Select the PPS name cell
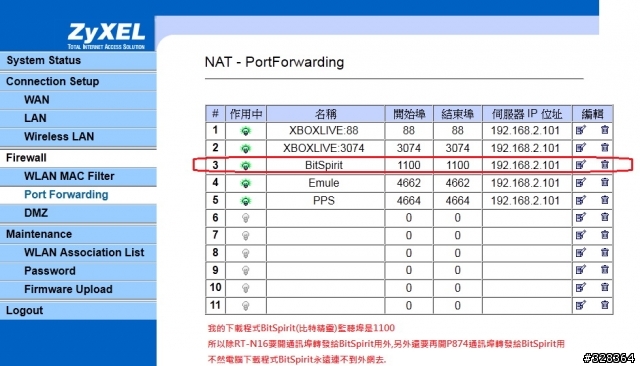 pyautogui.click(x=325, y=201)
